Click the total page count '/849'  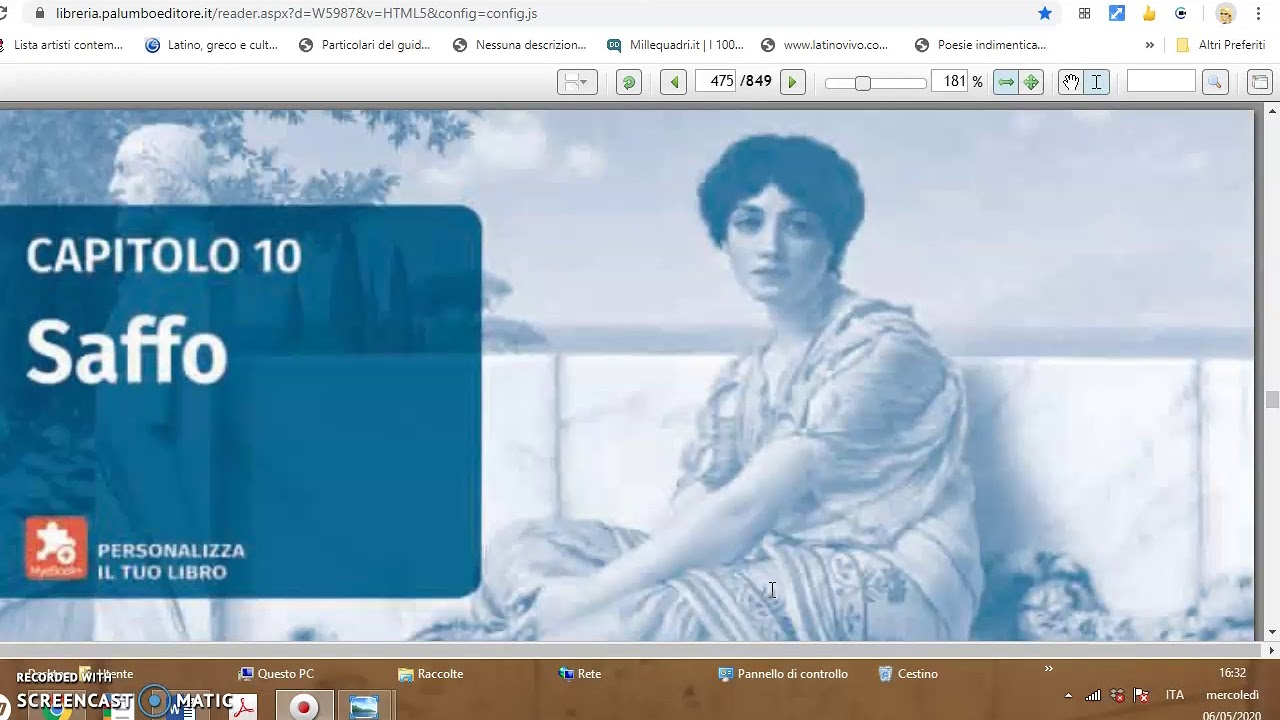click(756, 81)
